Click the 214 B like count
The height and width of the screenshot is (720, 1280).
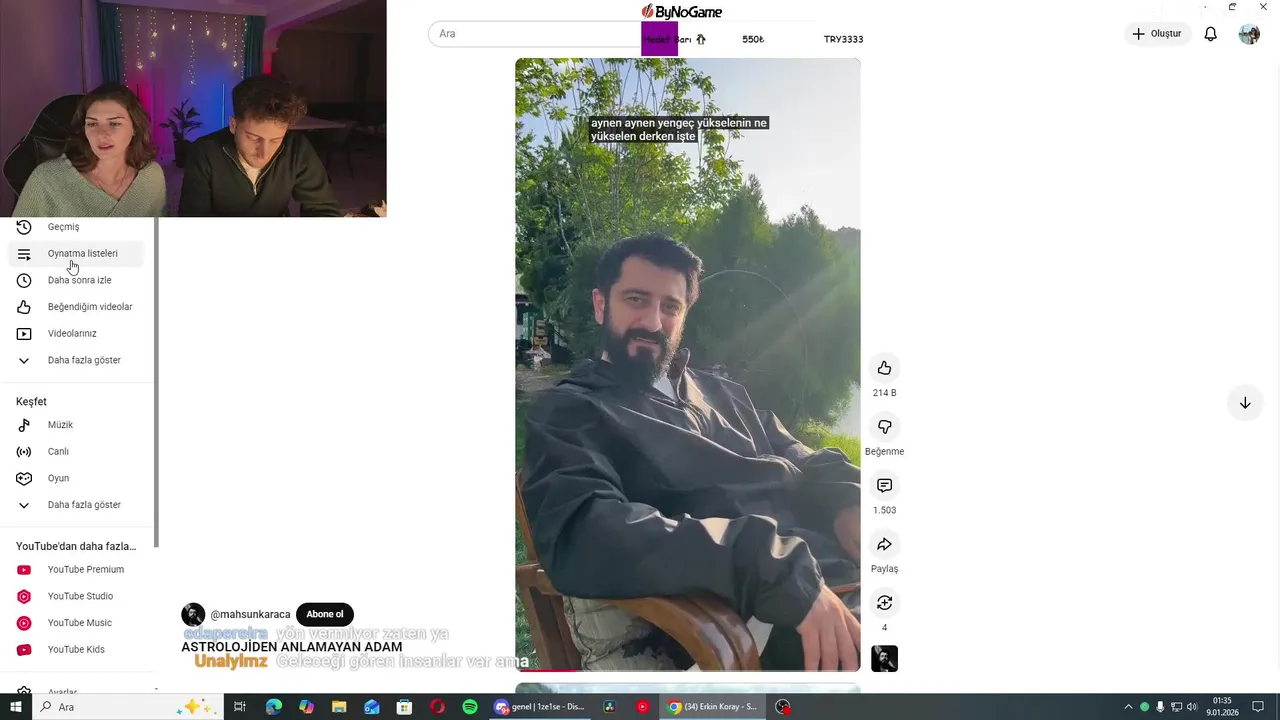[884, 393]
